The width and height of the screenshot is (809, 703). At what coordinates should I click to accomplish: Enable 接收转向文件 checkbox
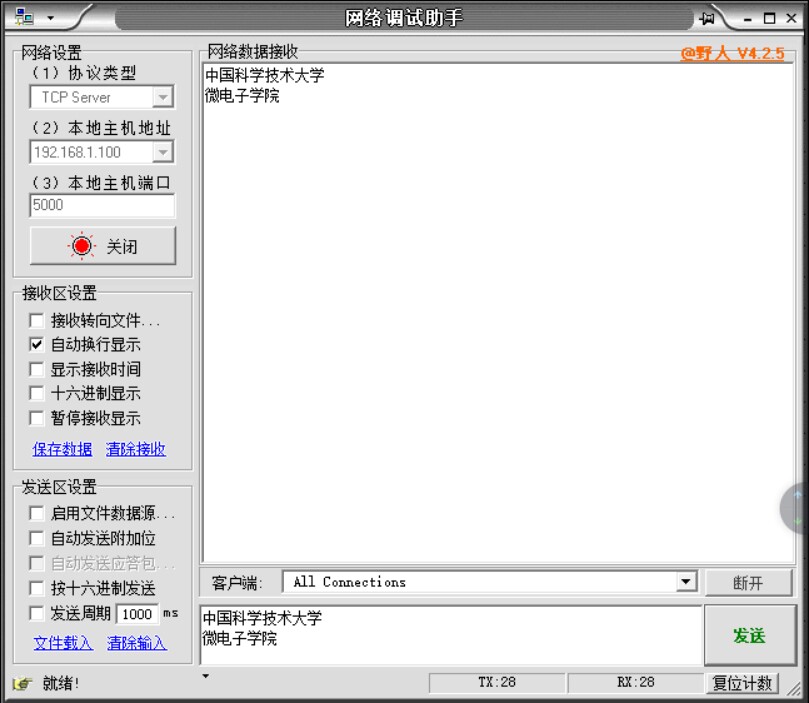pos(36,320)
